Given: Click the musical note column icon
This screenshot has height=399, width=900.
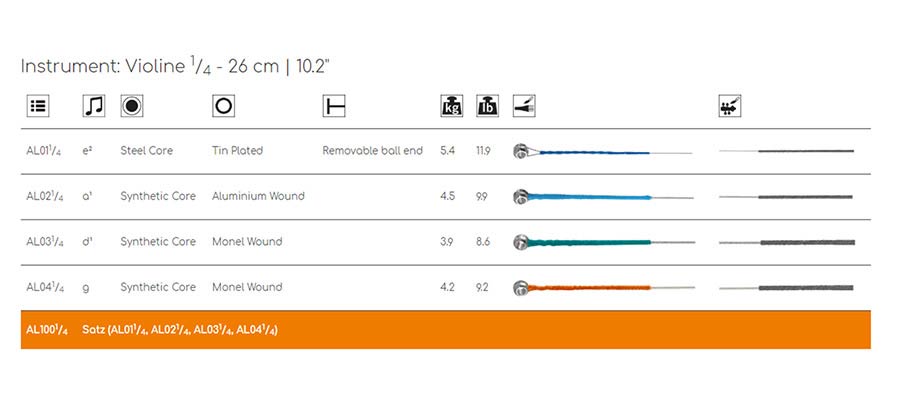Looking at the screenshot, I should click(x=94, y=106).
